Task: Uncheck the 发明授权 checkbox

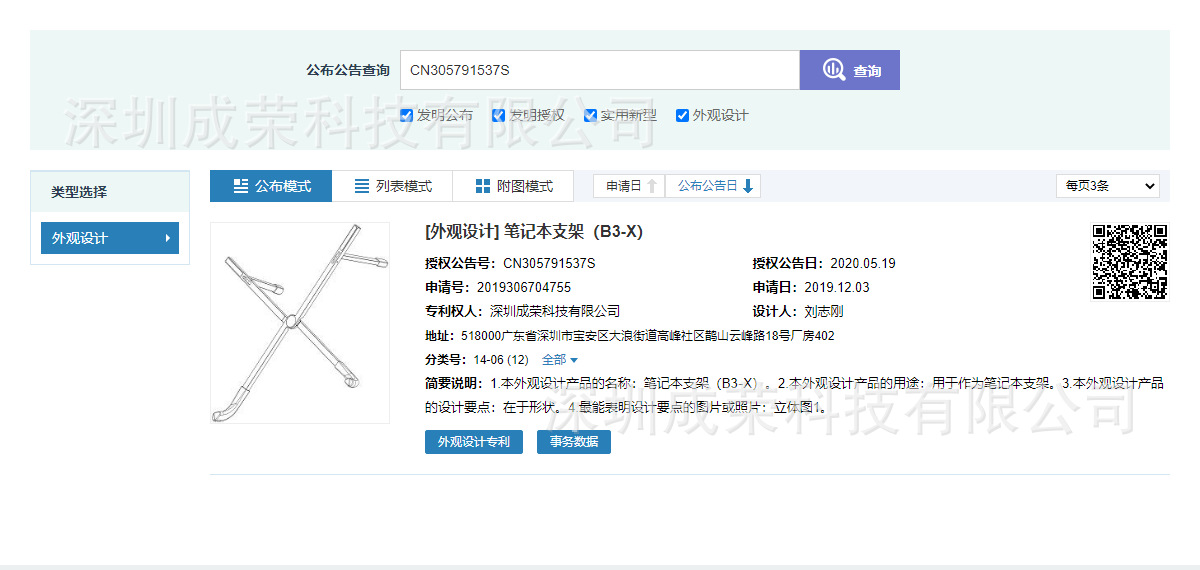Action: (x=498, y=115)
